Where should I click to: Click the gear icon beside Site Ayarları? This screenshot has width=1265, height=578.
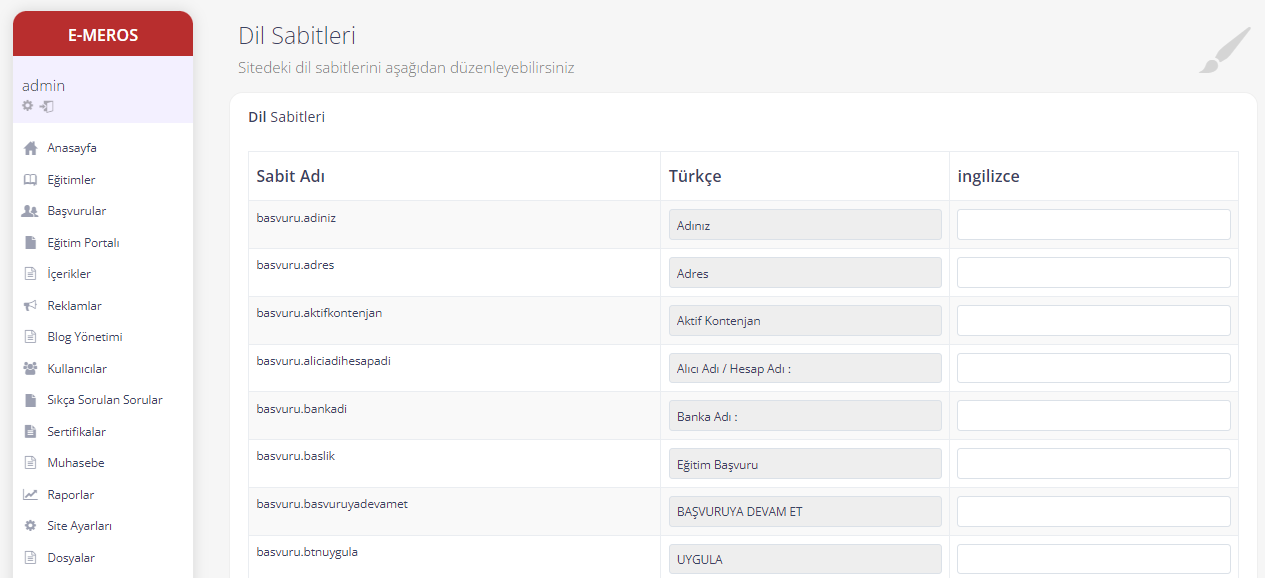tap(30, 526)
